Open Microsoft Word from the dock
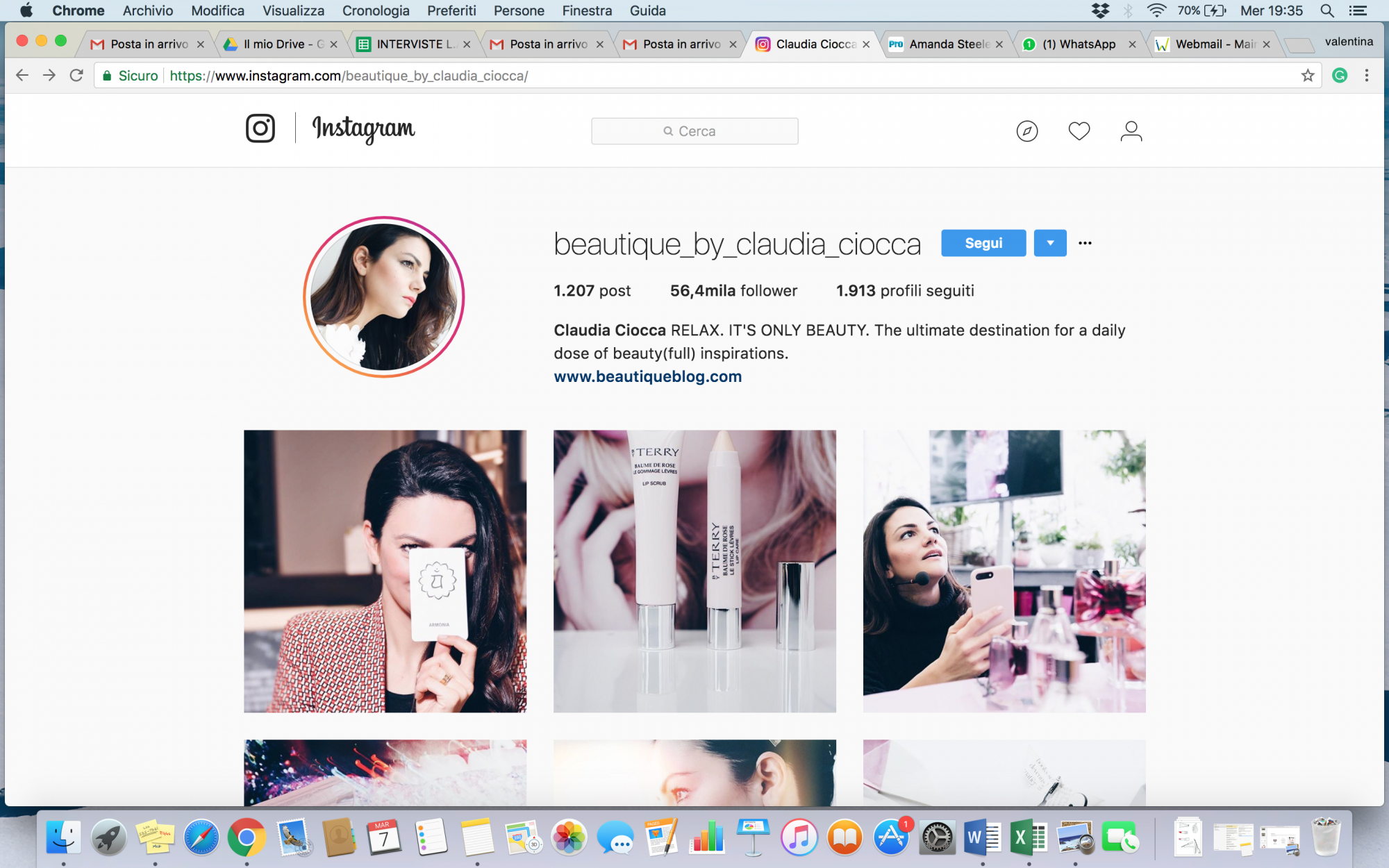 982,837
